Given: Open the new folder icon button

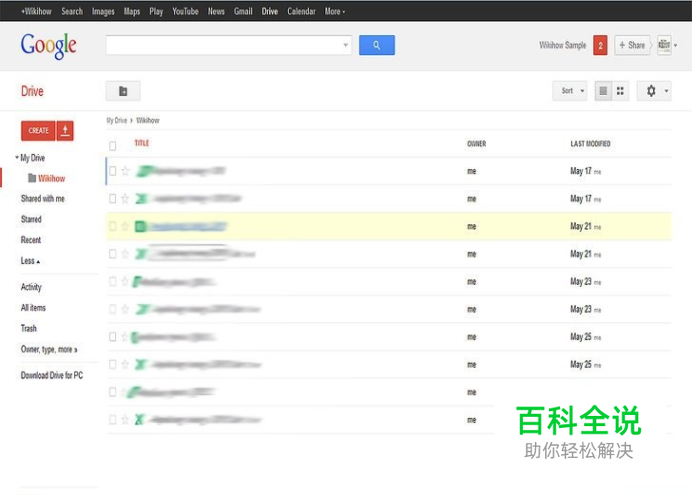Looking at the screenshot, I should (123, 91).
